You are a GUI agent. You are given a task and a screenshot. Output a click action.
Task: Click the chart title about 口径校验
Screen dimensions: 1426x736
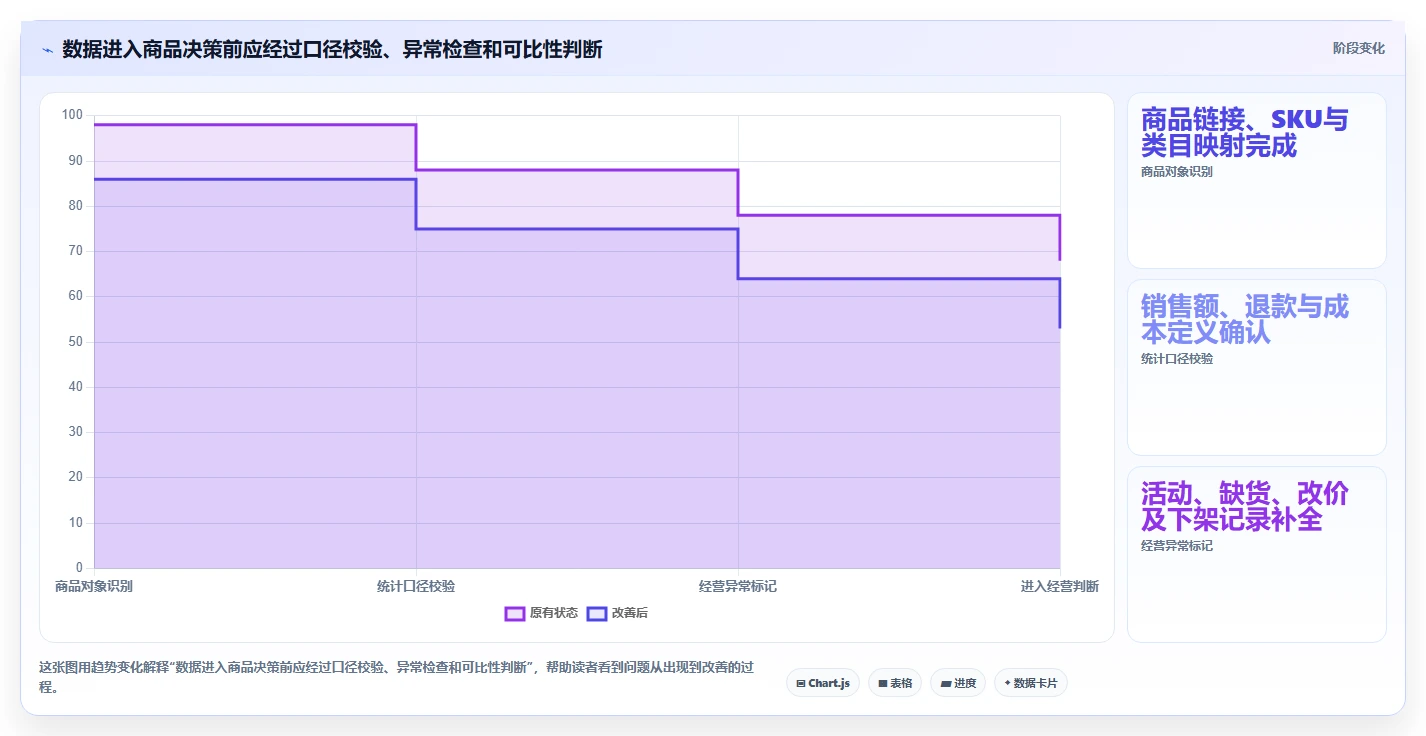[332, 49]
